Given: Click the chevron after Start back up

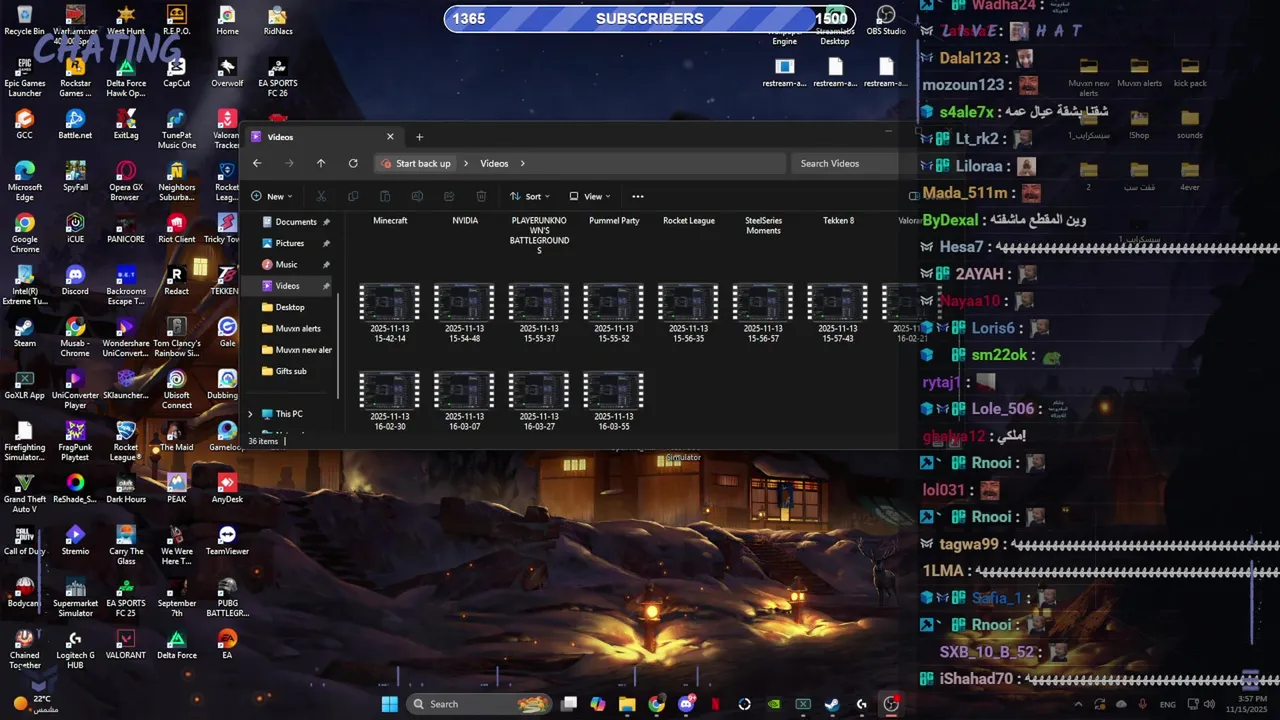Looking at the screenshot, I should tap(465, 163).
